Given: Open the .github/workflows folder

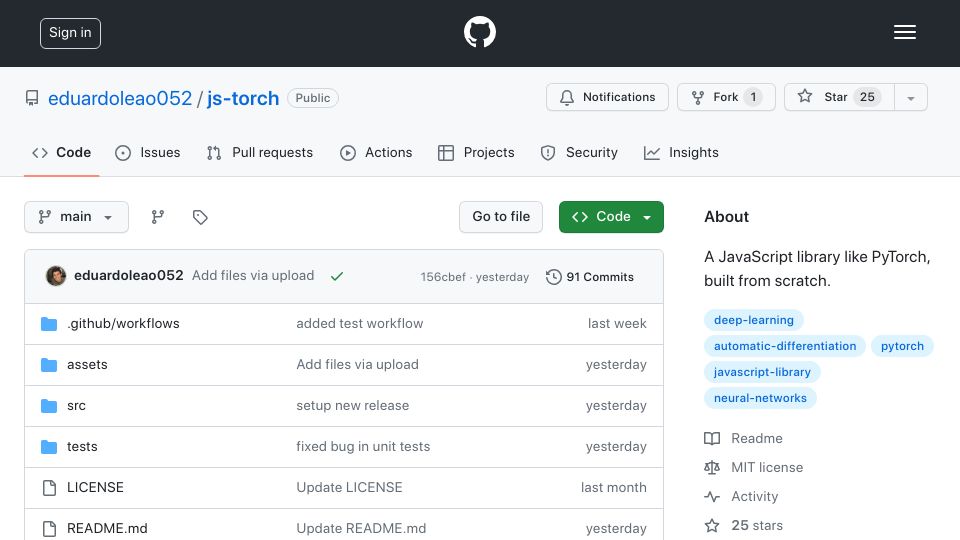Looking at the screenshot, I should coord(123,323).
